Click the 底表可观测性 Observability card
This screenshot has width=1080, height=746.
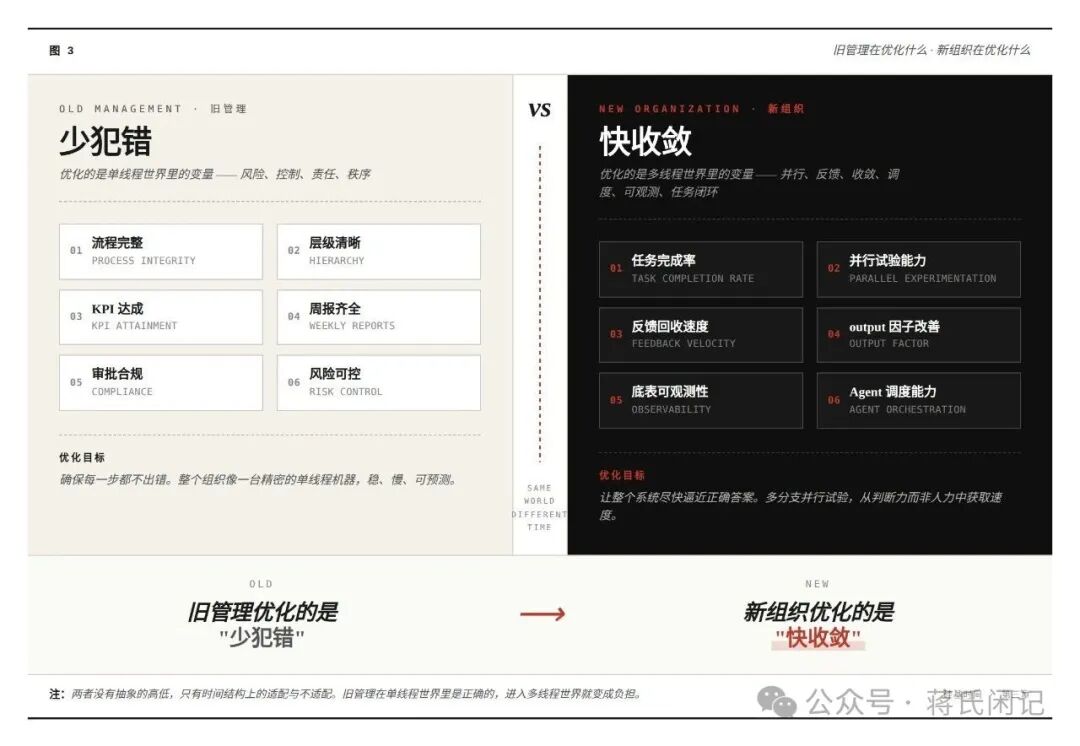pyautogui.click(x=700, y=401)
